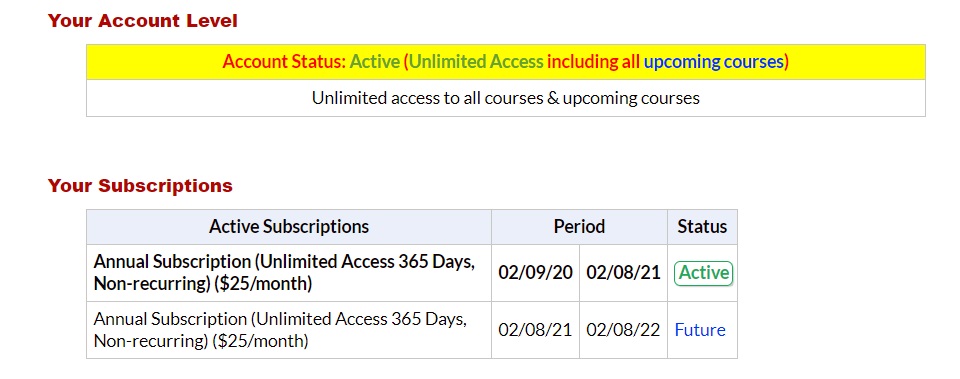Screen dimensions: 960x379
Task: Click the 02/09/20 start date cell
Action: [x=535, y=273]
